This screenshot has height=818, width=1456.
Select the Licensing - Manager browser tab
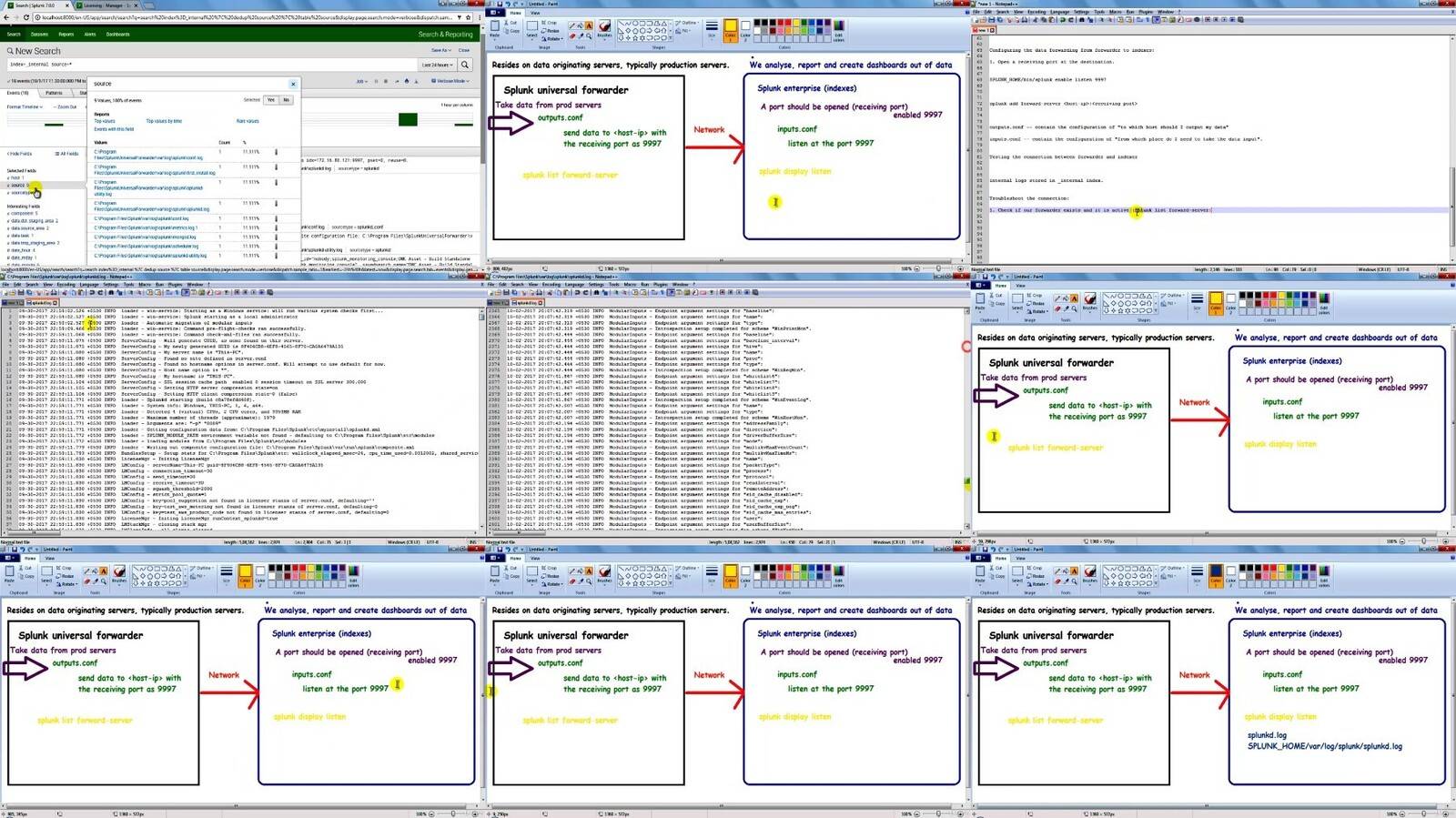[107, 5]
